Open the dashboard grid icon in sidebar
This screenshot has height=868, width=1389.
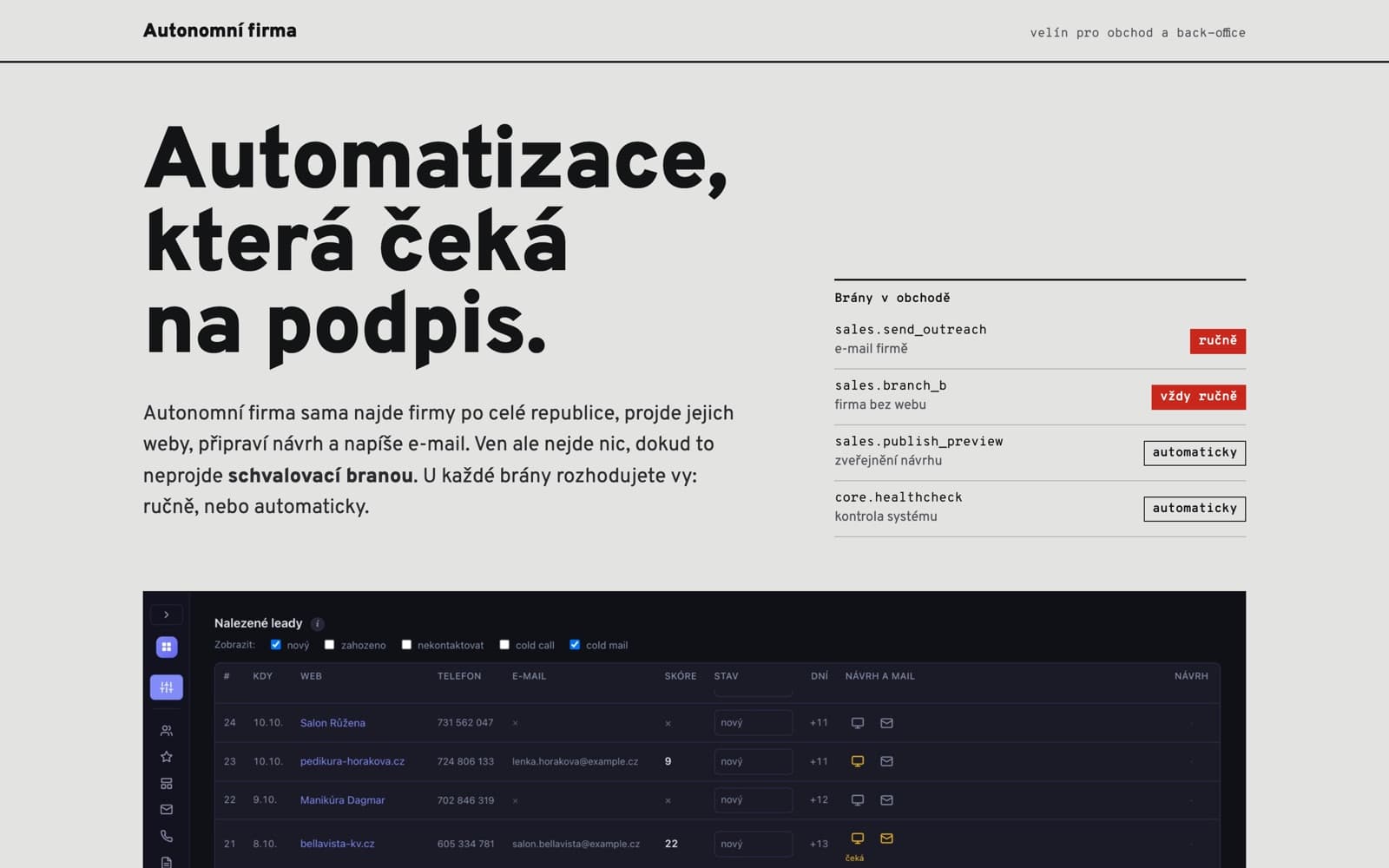click(167, 647)
